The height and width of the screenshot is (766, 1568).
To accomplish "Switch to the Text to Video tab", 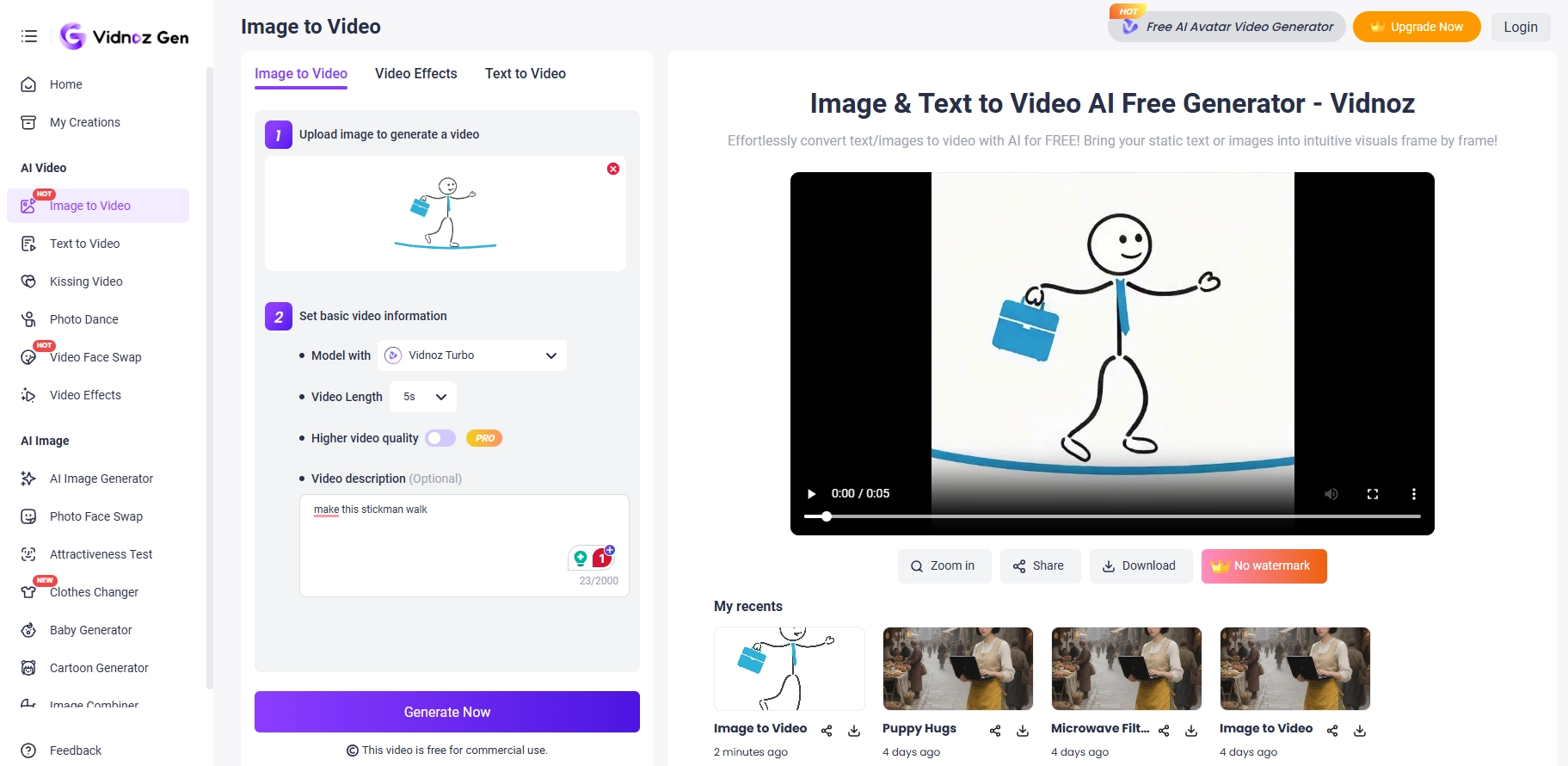I will click(526, 74).
